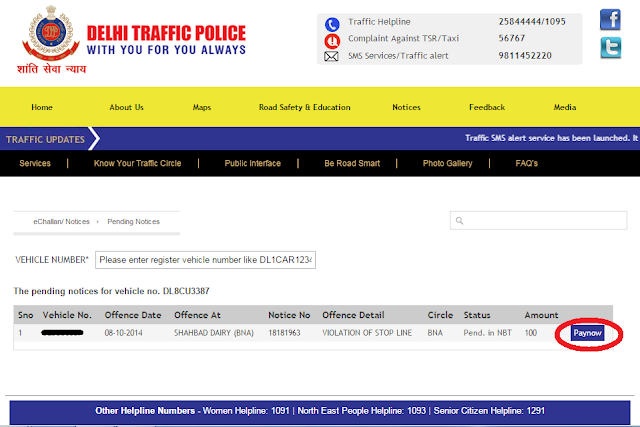
Task: Focus the vehicle number input field
Action: click(205, 260)
